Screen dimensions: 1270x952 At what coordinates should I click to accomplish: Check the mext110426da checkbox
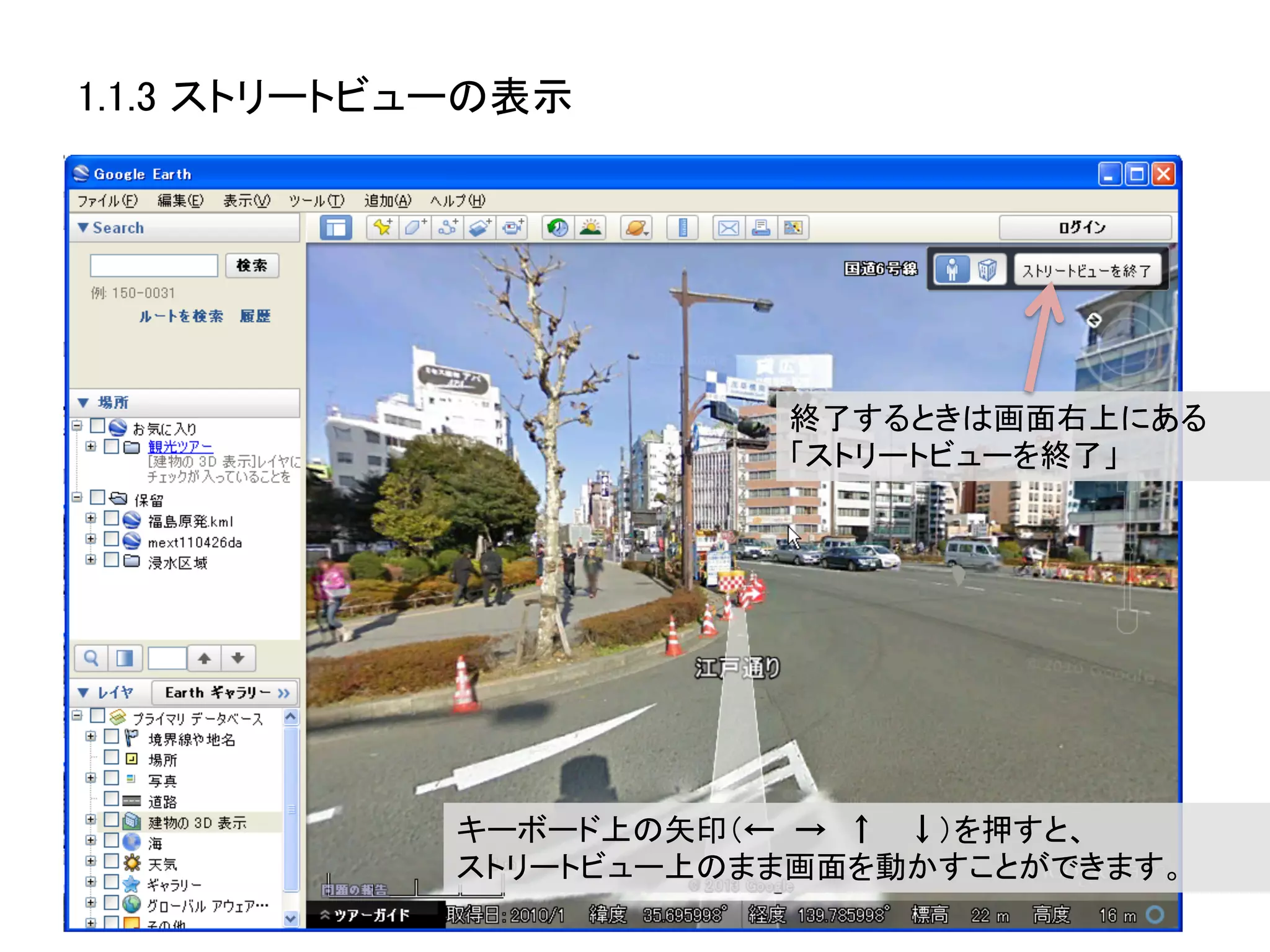pos(112,539)
